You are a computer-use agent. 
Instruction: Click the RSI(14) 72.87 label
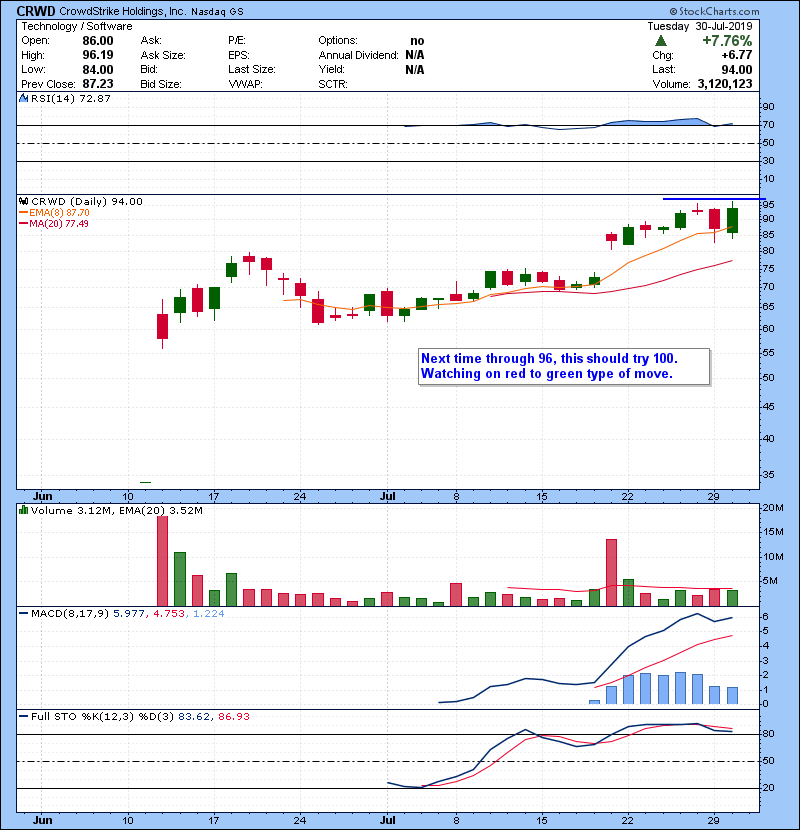71,98
